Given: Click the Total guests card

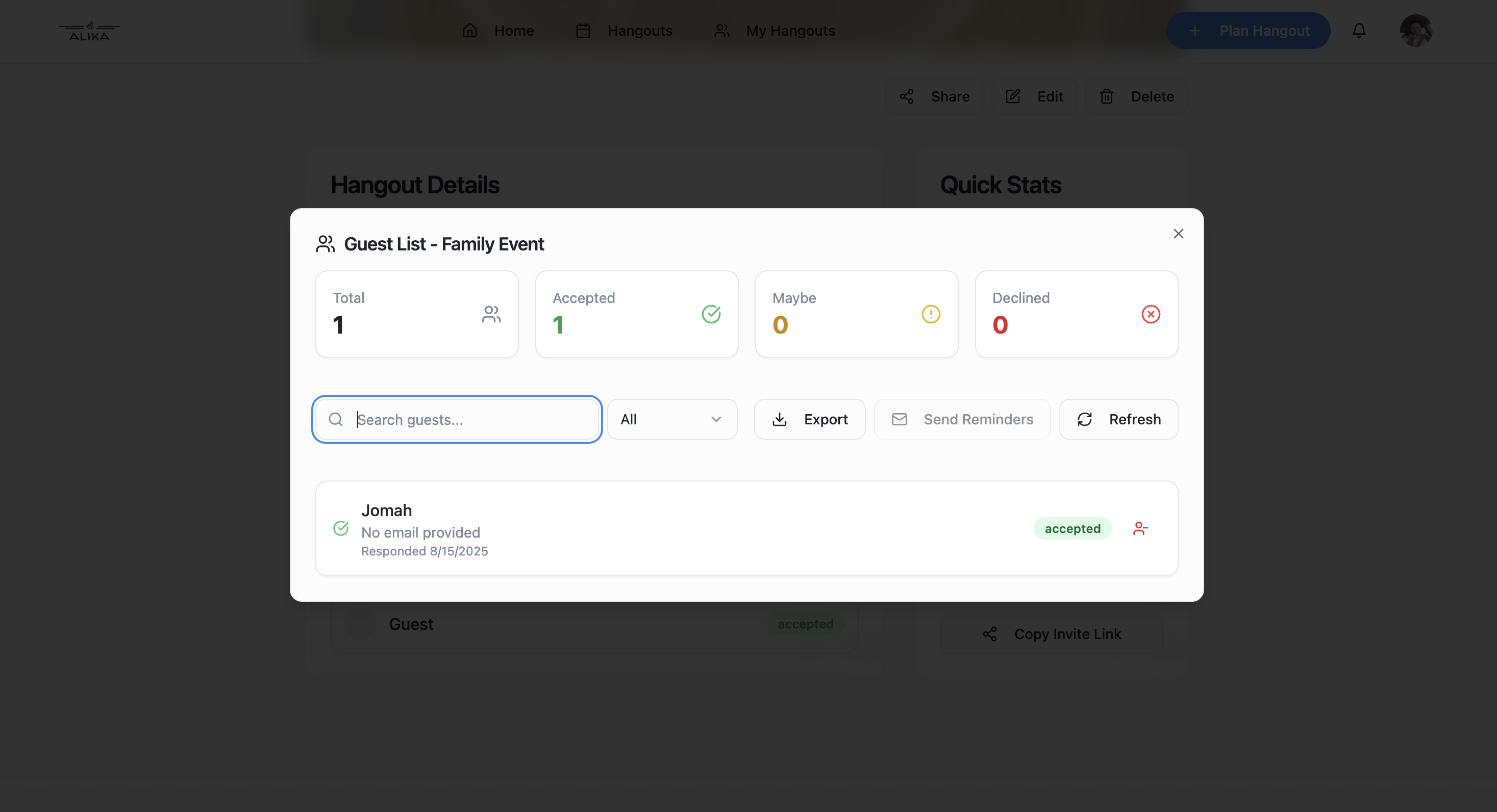Looking at the screenshot, I should pyautogui.click(x=417, y=314).
